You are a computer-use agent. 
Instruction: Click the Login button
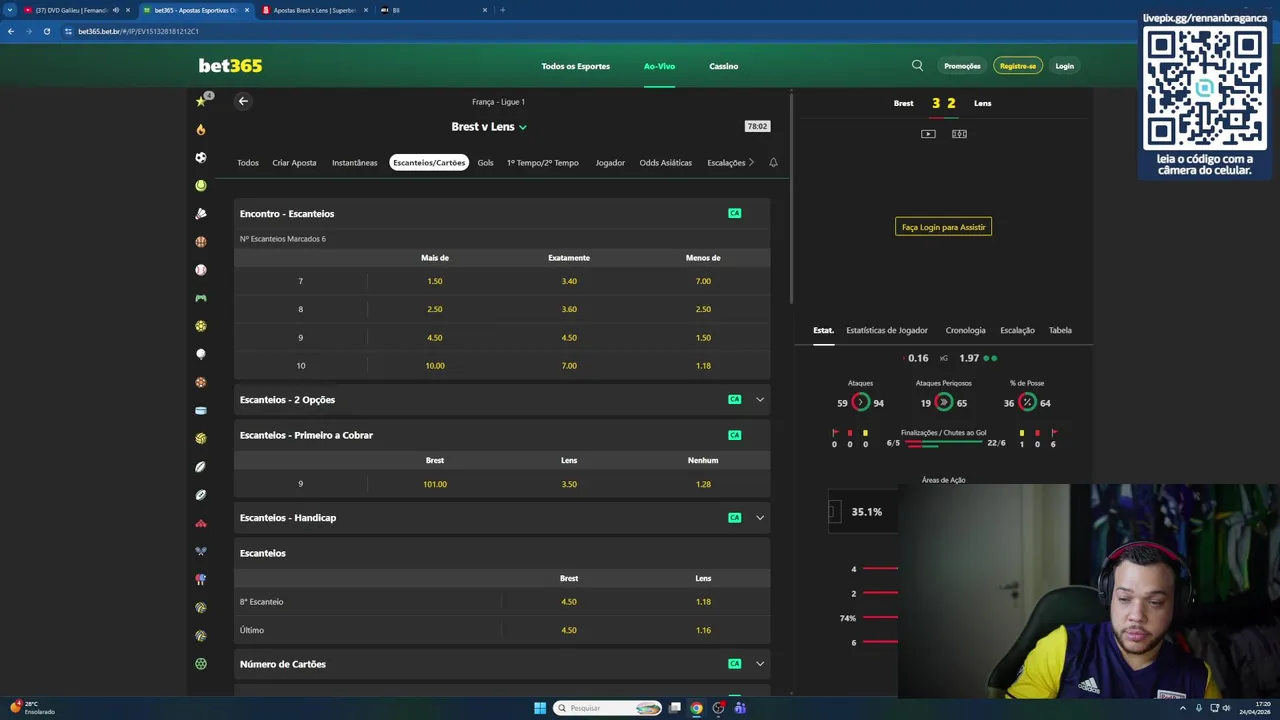point(1065,66)
